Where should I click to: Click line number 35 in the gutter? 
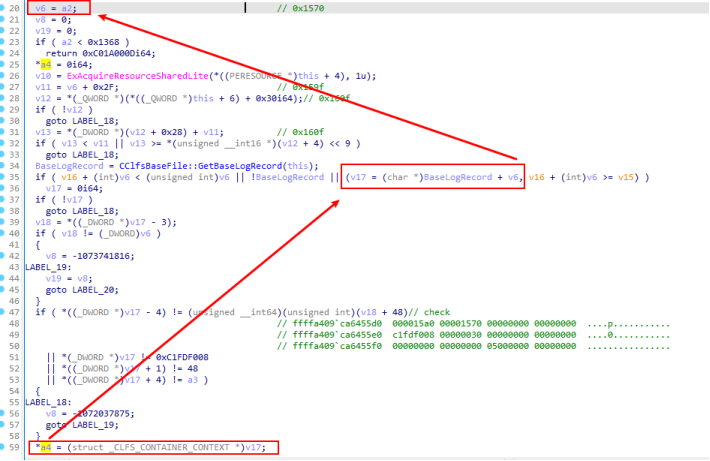click(x=14, y=177)
